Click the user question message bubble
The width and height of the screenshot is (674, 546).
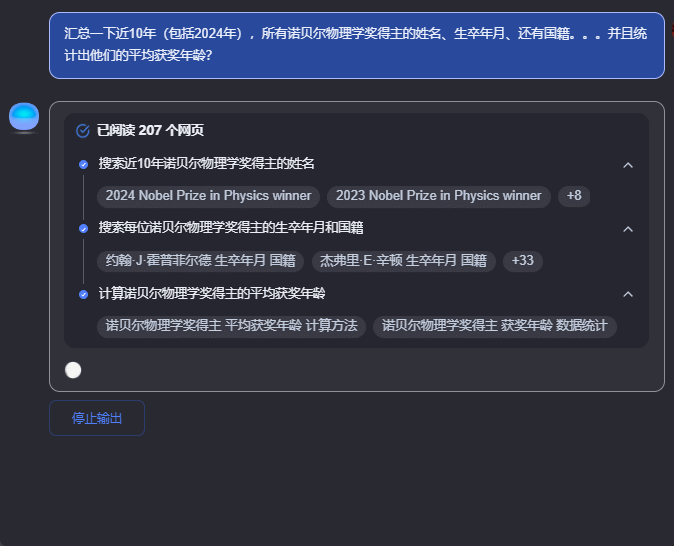[x=357, y=45]
